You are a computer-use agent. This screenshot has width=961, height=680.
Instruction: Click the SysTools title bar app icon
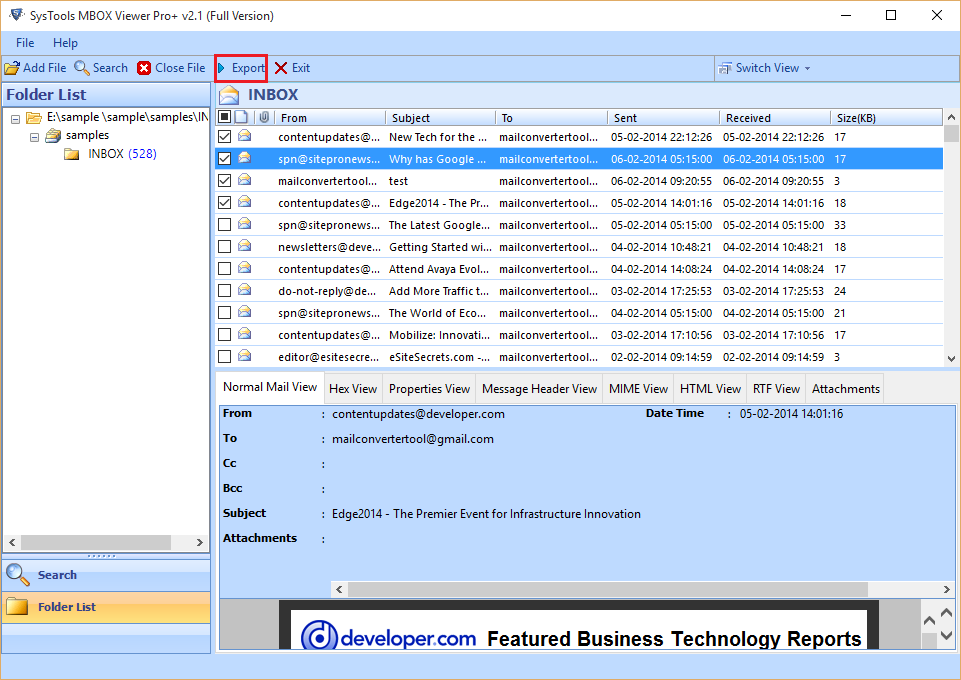click(x=17, y=15)
